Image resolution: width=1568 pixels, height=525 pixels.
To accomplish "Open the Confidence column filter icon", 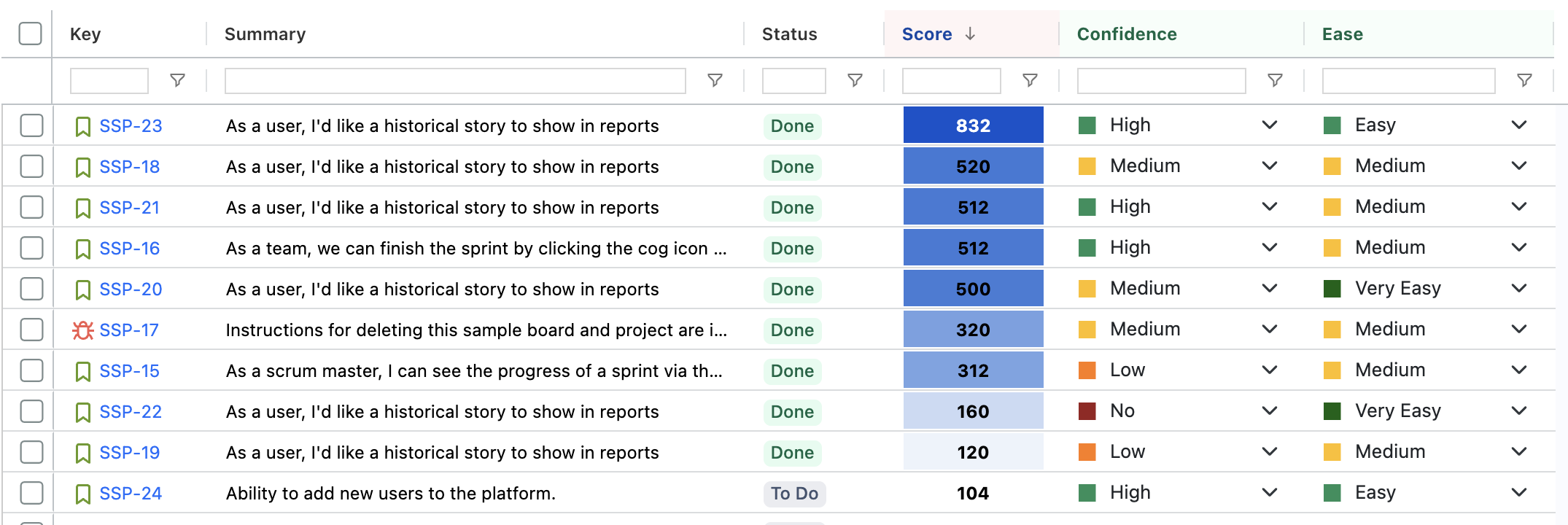I will click(x=1275, y=80).
